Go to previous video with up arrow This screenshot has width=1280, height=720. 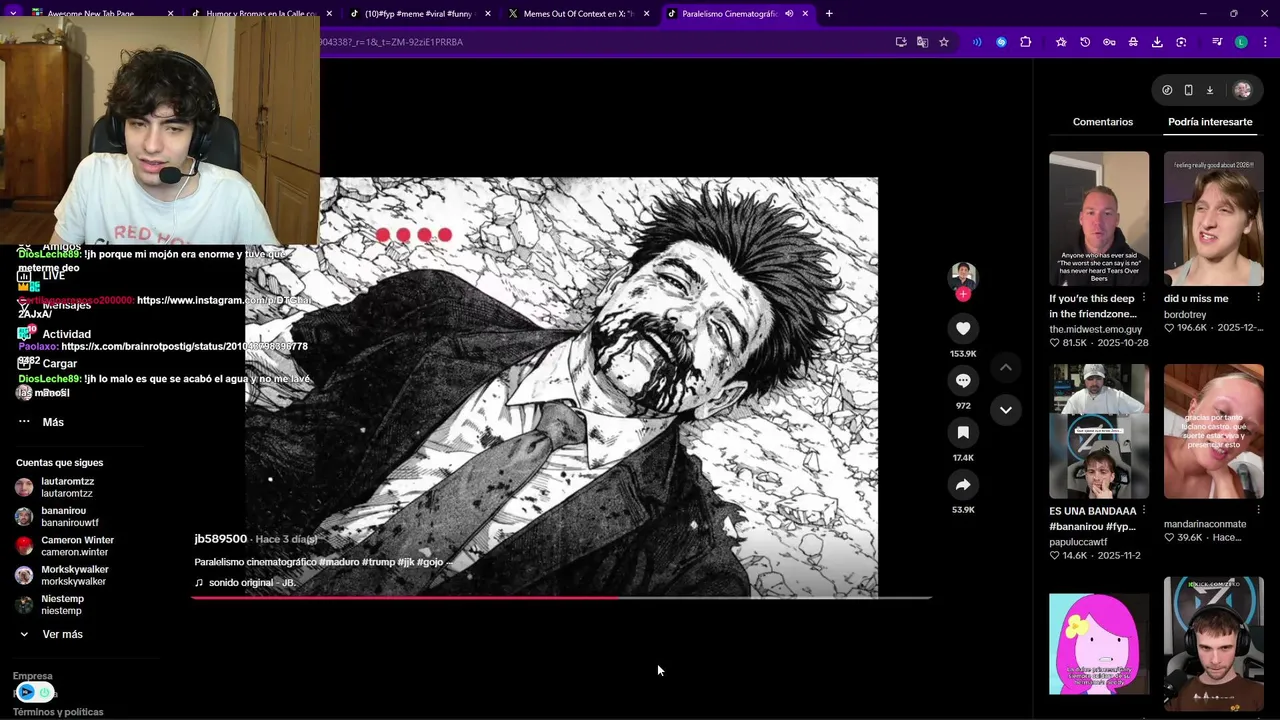(1006, 368)
